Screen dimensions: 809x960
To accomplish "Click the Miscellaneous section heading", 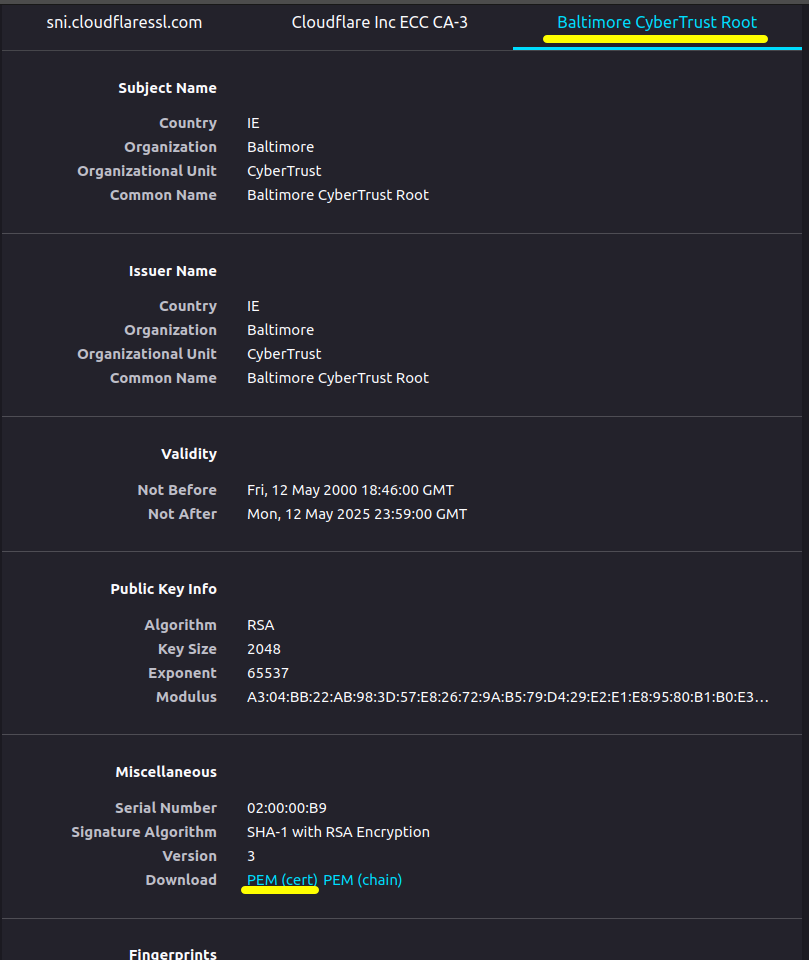I will tap(165, 772).
